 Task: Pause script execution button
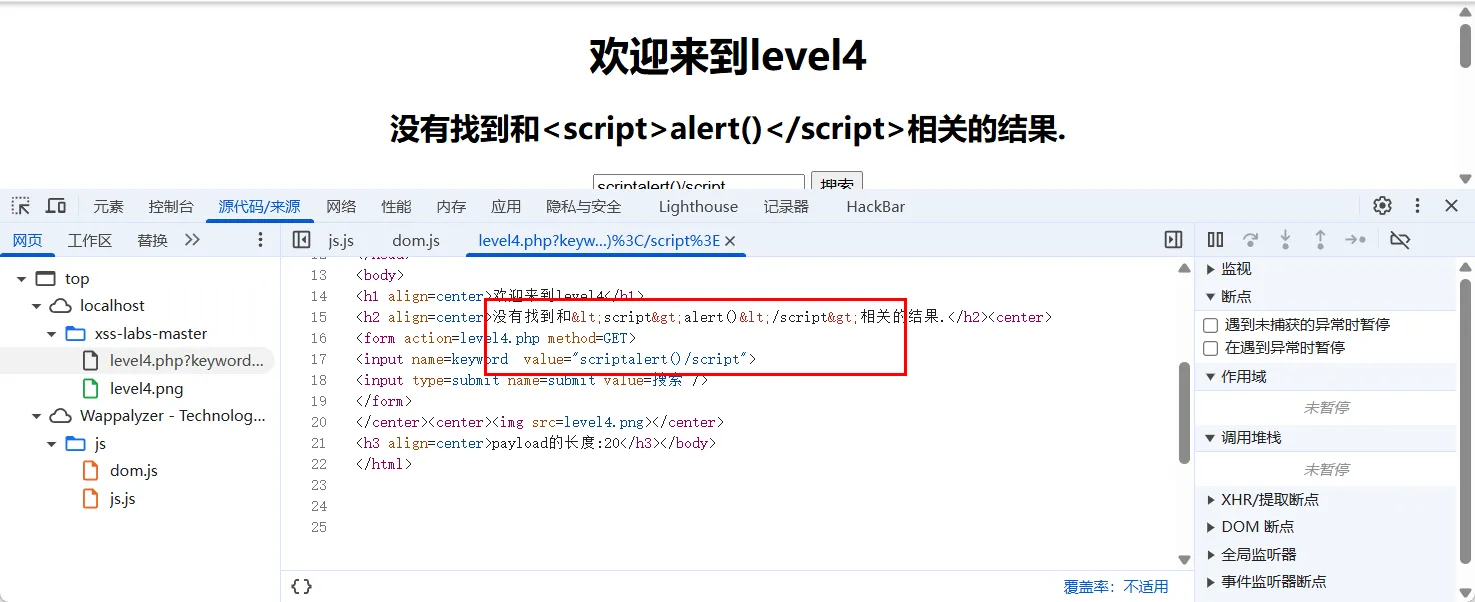(x=1215, y=240)
